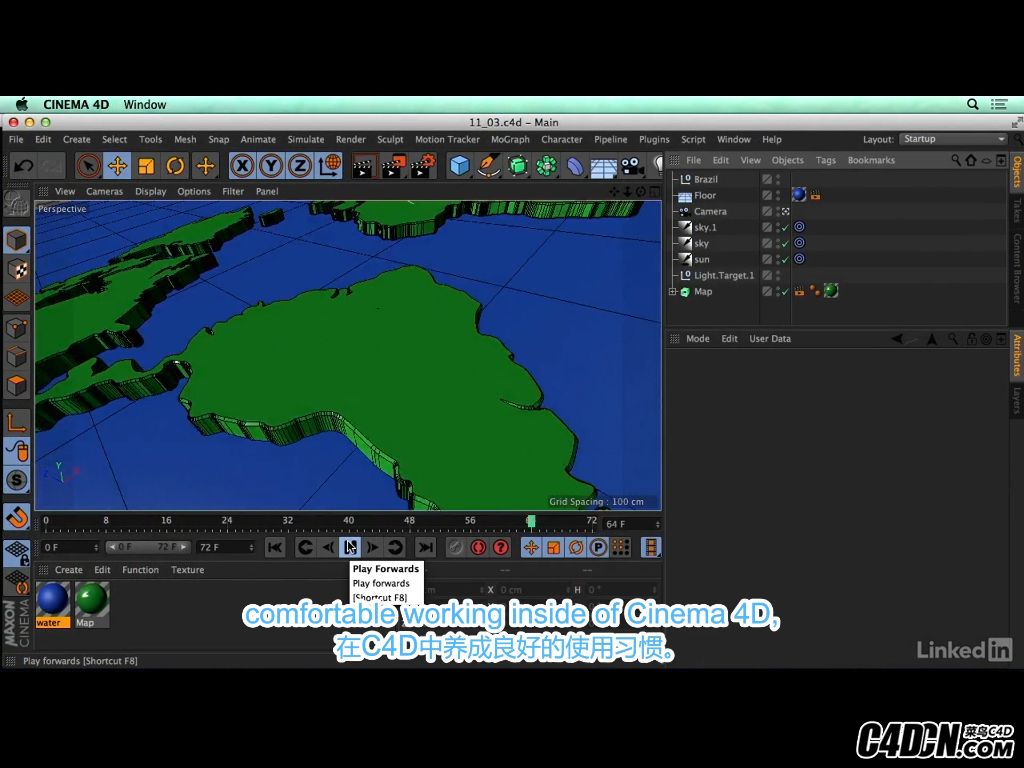
Task: Add a Cube primitive object
Action: pyautogui.click(x=460, y=166)
